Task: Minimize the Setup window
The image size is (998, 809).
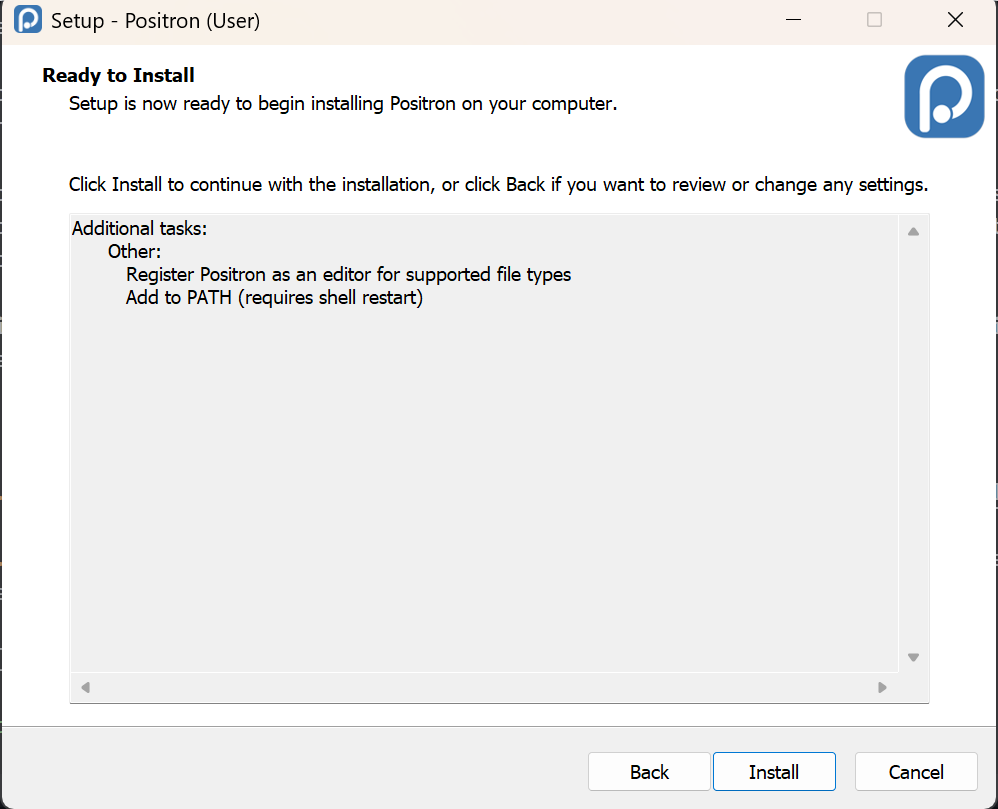Action: [x=792, y=20]
